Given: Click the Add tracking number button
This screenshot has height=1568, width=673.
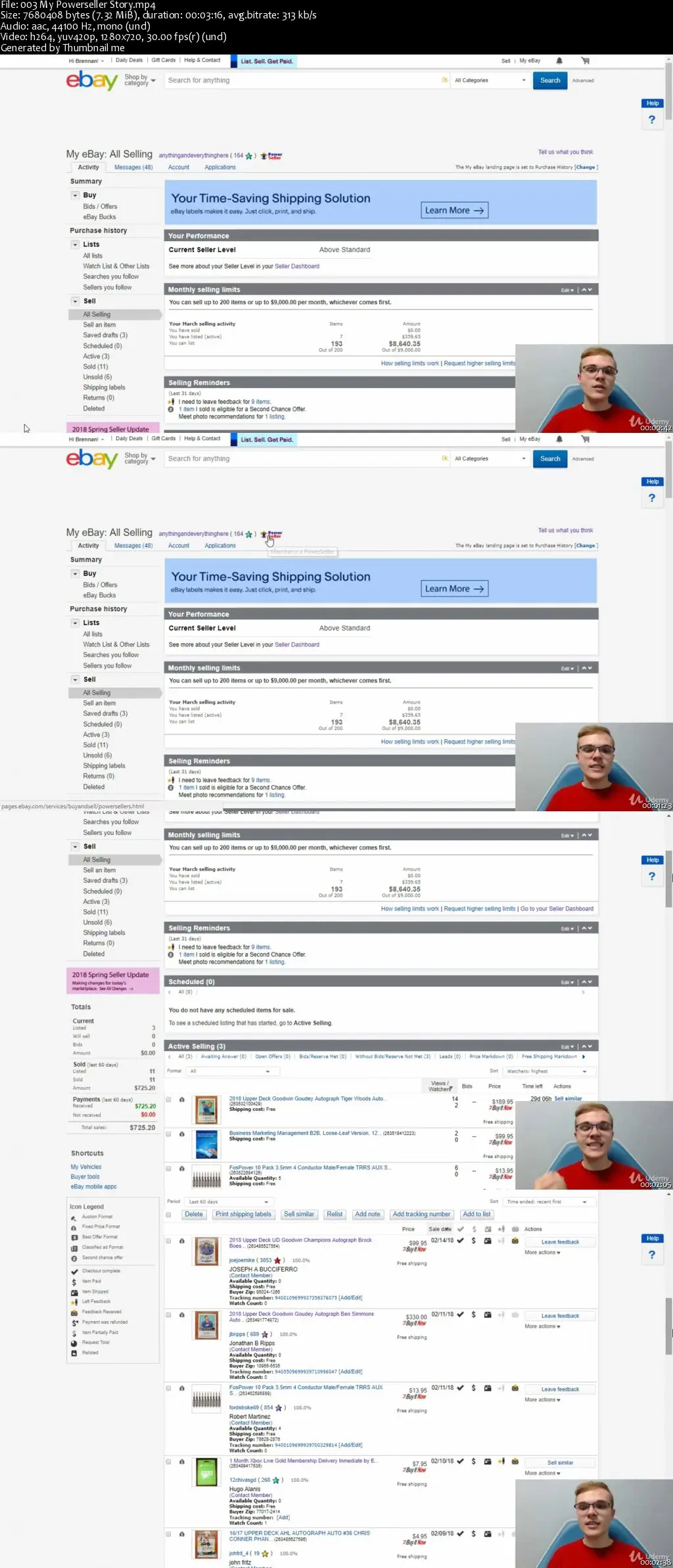Looking at the screenshot, I should click(x=421, y=1214).
